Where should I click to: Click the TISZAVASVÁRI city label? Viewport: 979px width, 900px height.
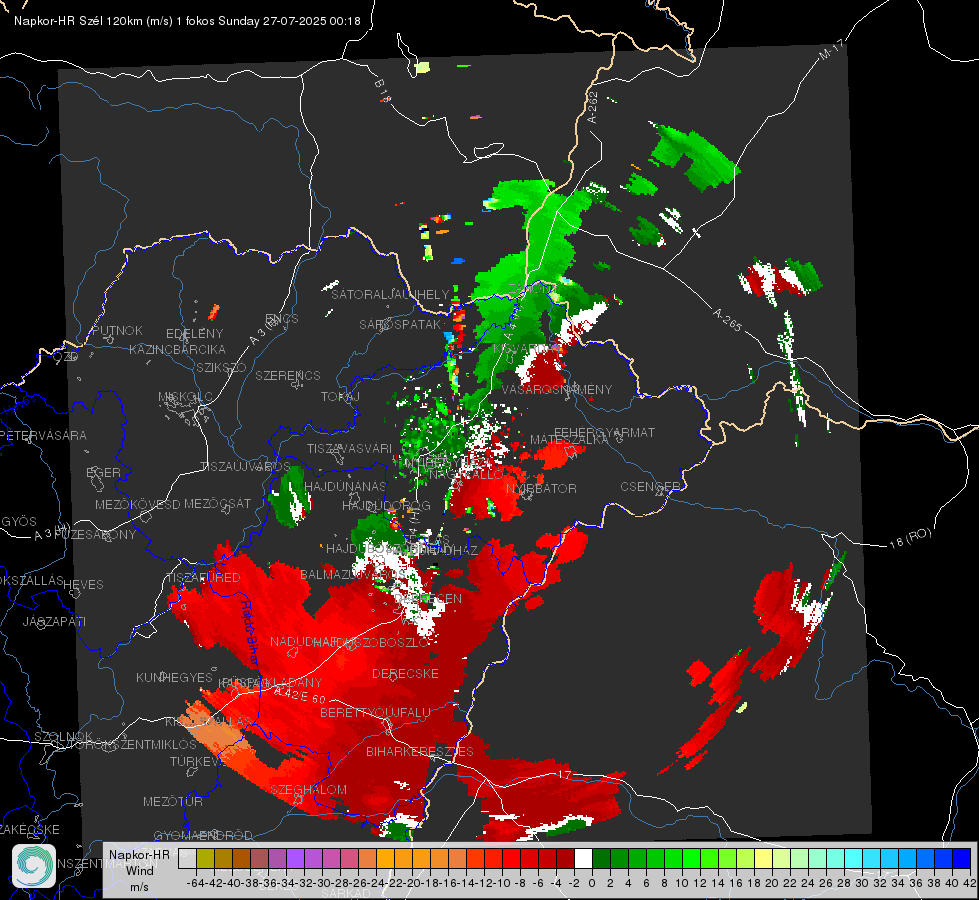tap(350, 448)
